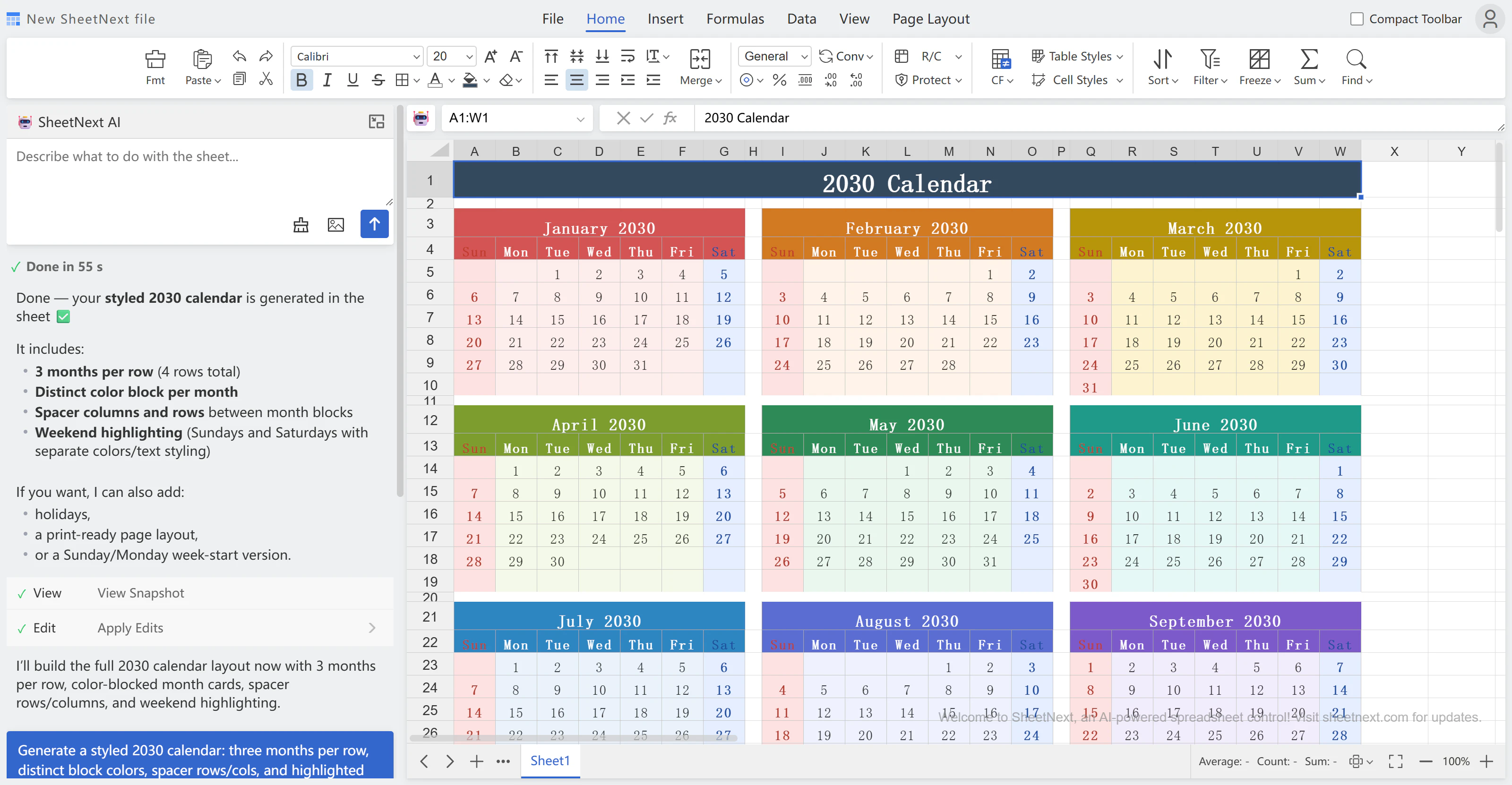Enable the Compact Toolbar checkbox
Image resolution: width=1512 pixels, height=785 pixels.
tap(1357, 19)
